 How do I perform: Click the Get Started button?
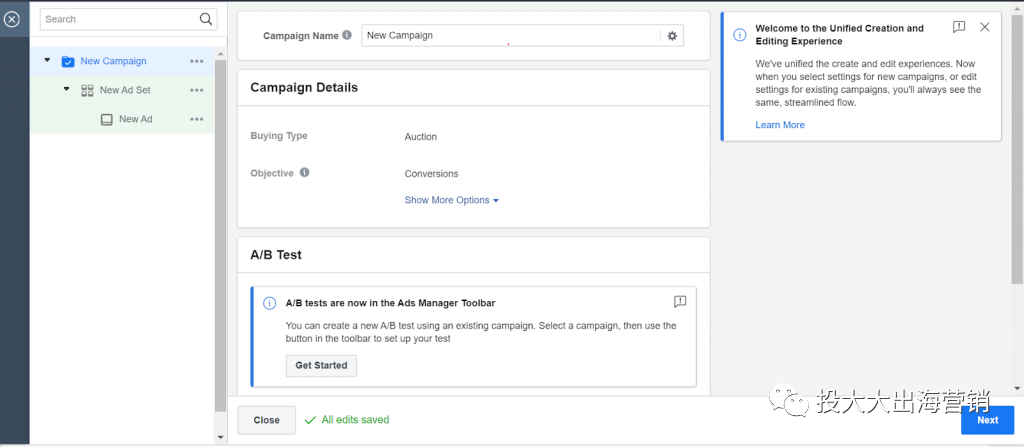pos(321,365)
